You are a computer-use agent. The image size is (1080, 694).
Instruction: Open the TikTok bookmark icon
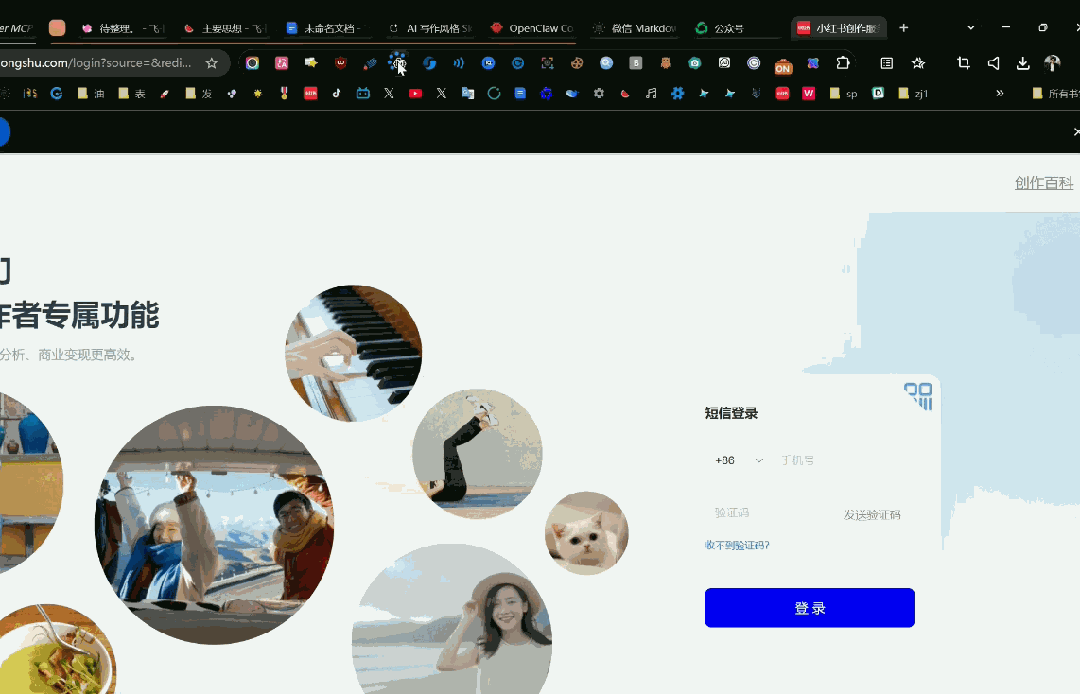336,93
